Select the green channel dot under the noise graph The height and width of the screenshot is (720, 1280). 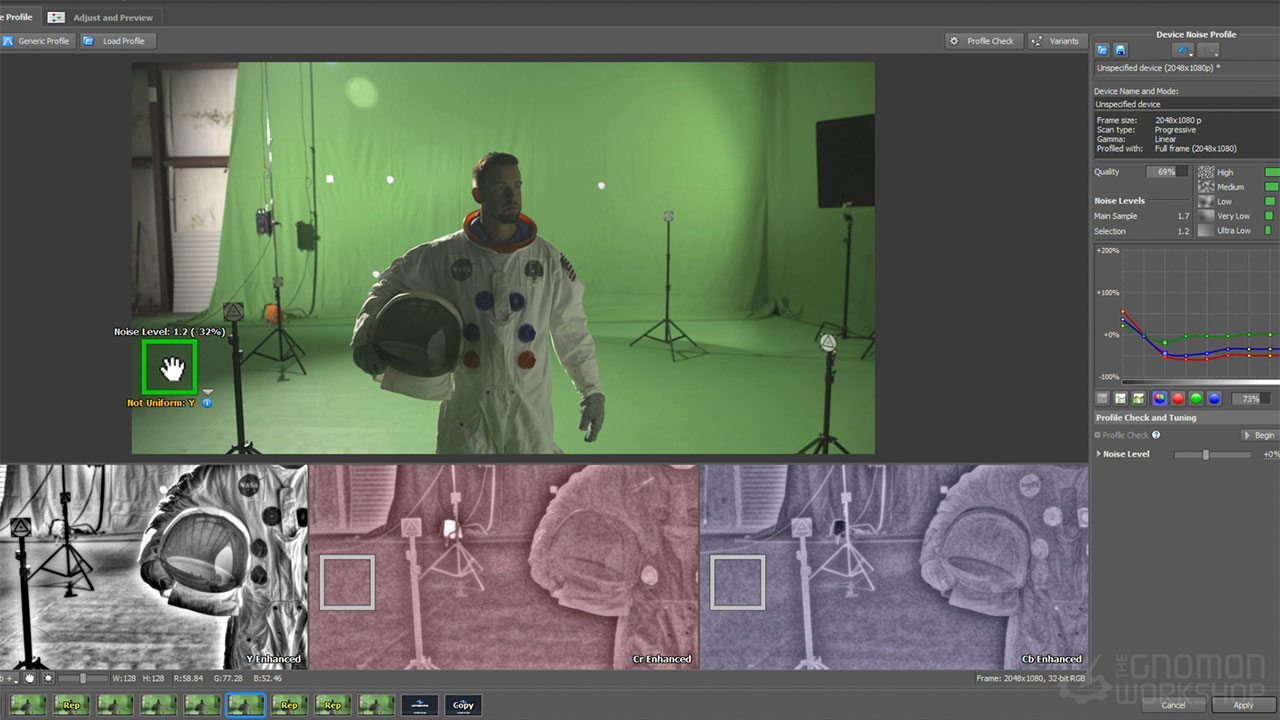pyautogui.click(x=1196, y=398)
